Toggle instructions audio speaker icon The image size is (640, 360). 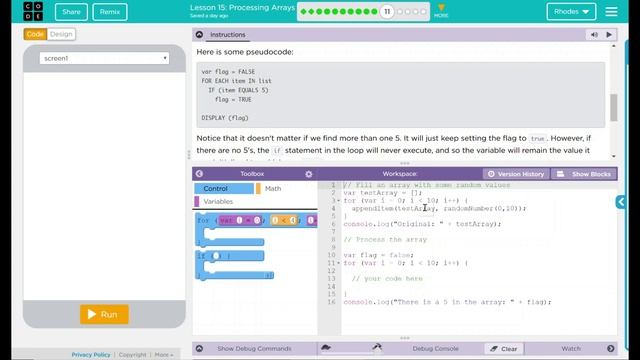(x=594, y=35)
